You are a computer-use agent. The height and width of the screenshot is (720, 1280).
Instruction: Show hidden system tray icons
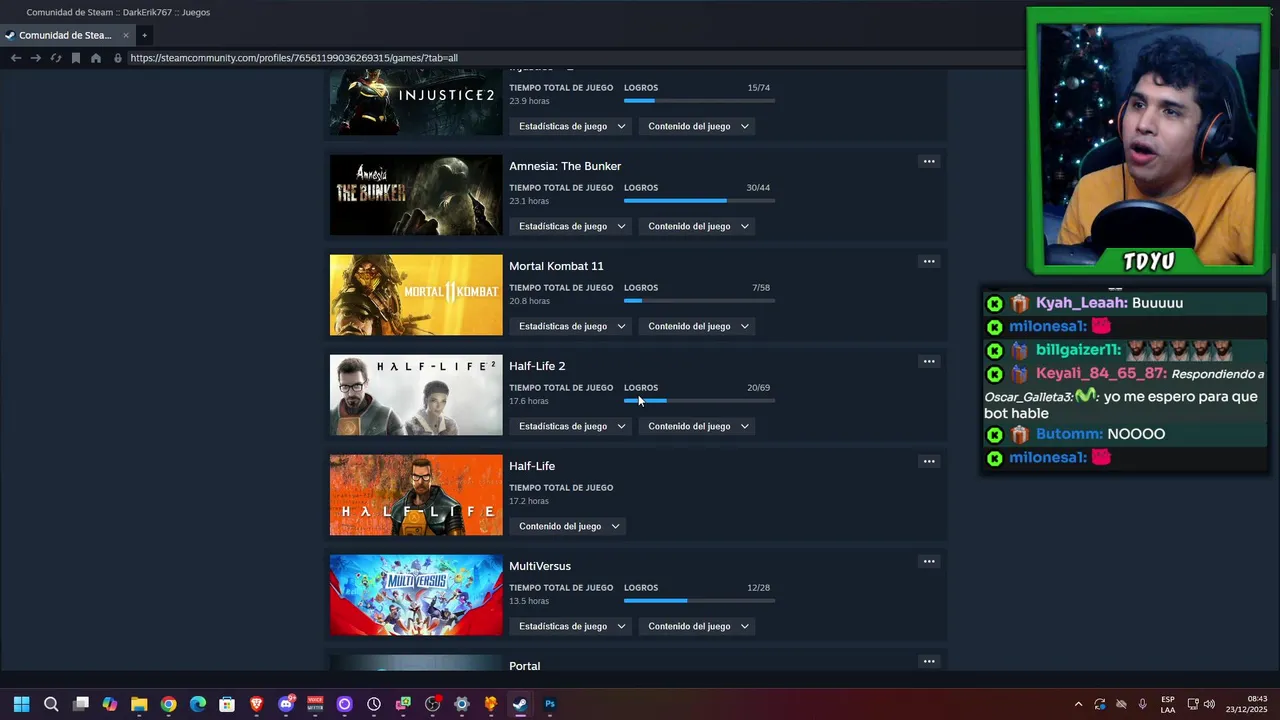(x=1078, y=704)
